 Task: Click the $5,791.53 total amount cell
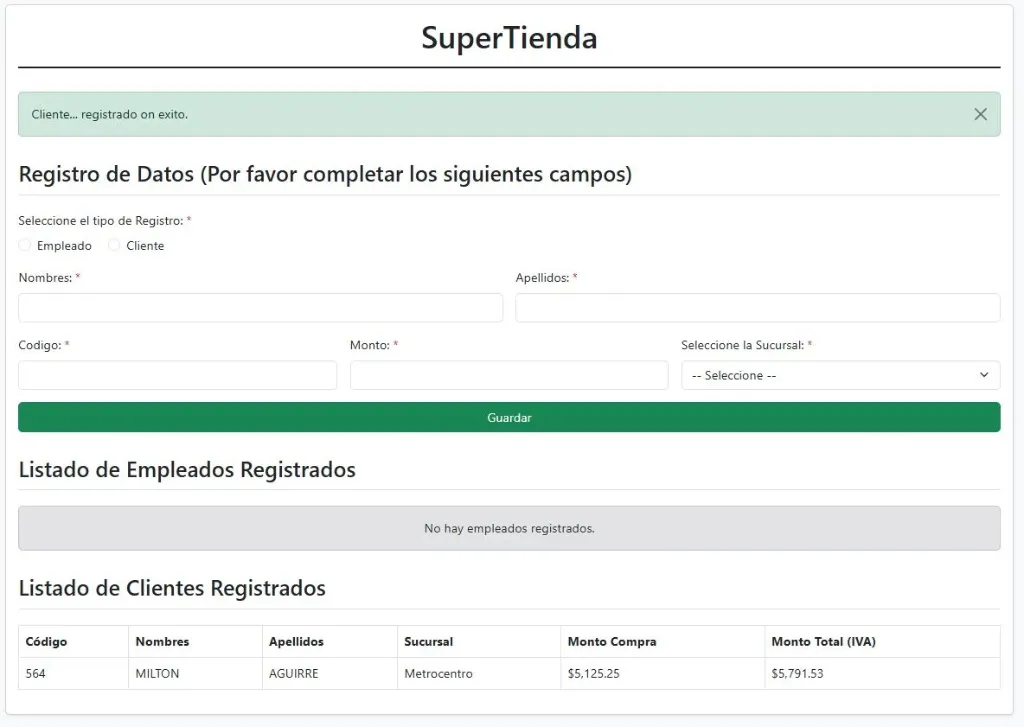click(x=797, y=674)
